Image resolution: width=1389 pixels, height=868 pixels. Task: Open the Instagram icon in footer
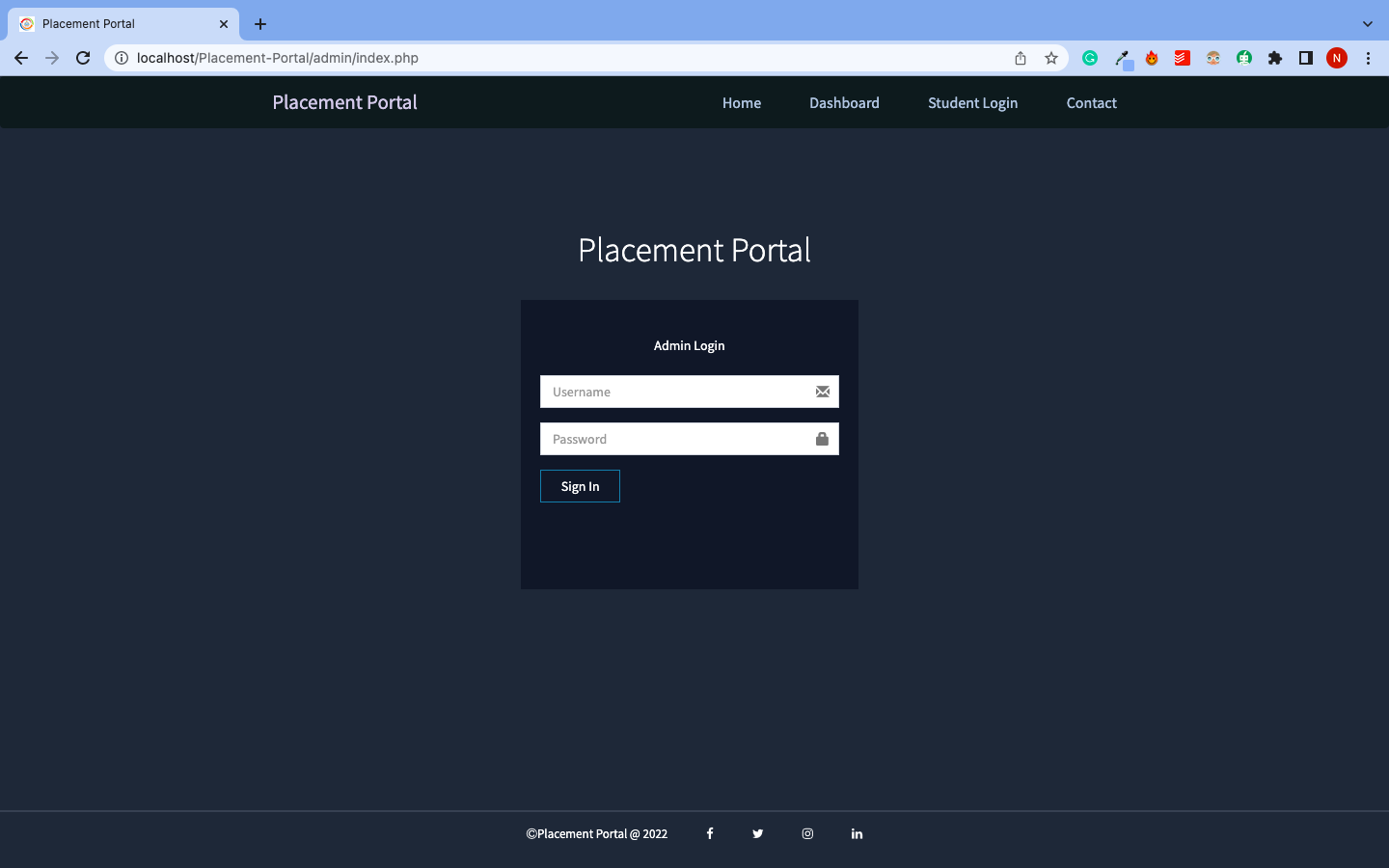(807, 833)
